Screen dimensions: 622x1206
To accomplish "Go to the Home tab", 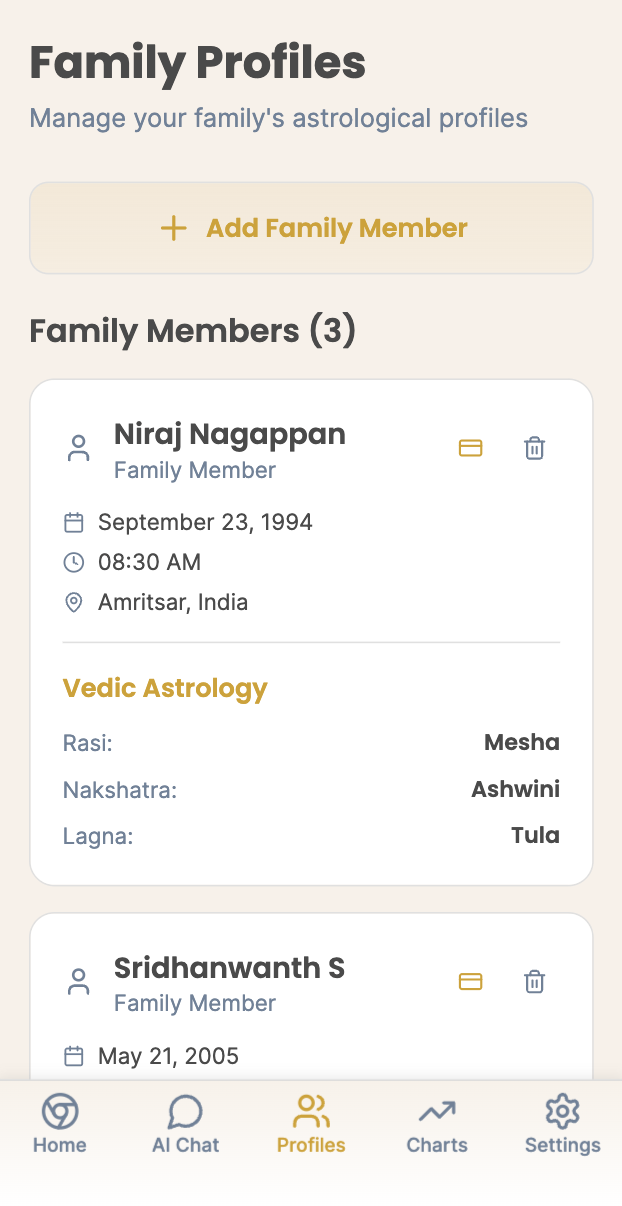I will coord(60,1125).
